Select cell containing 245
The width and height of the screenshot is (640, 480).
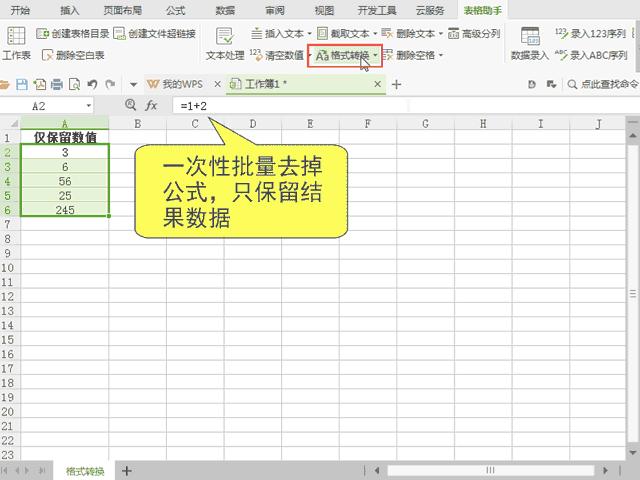[x=65, y=210]
